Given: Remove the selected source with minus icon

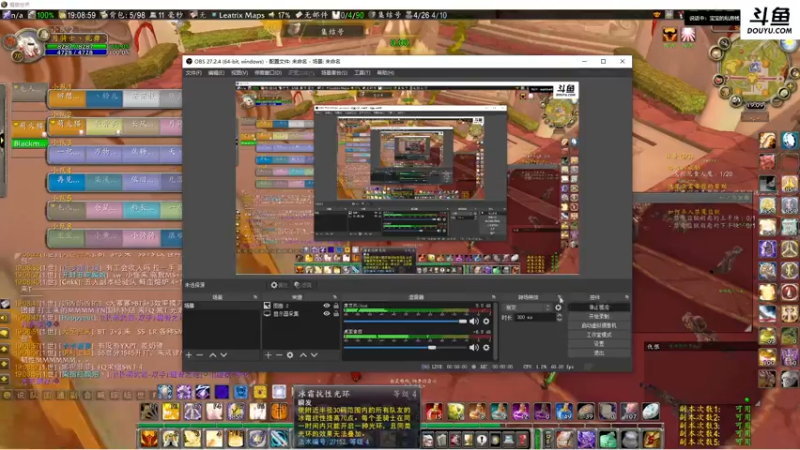Looking at the screenshot, I should (279, 355).
